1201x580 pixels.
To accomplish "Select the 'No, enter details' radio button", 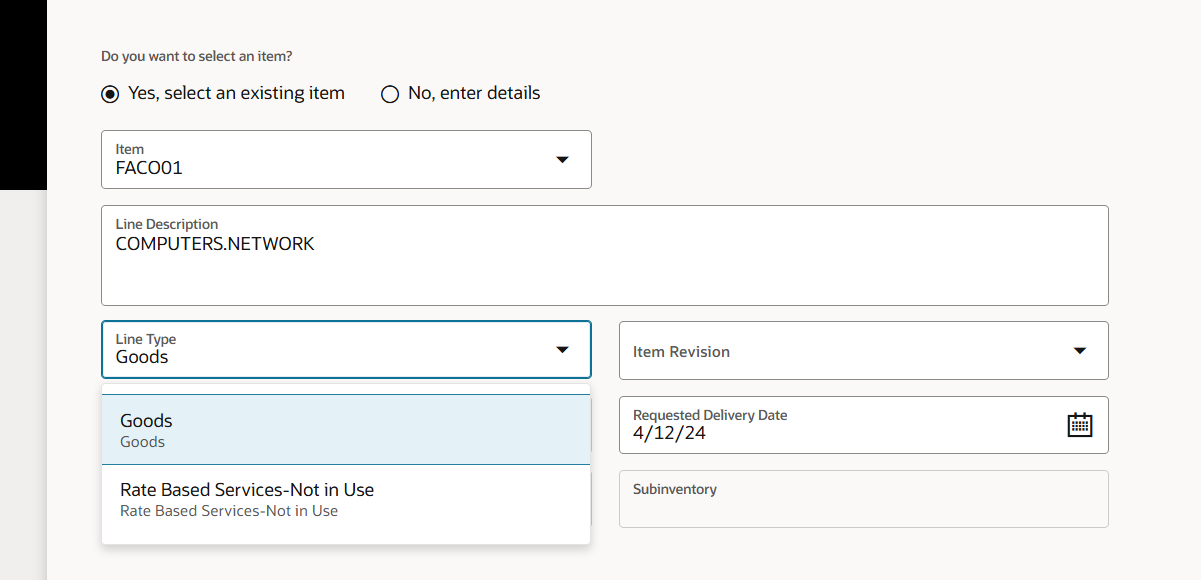I will (389, 93).
